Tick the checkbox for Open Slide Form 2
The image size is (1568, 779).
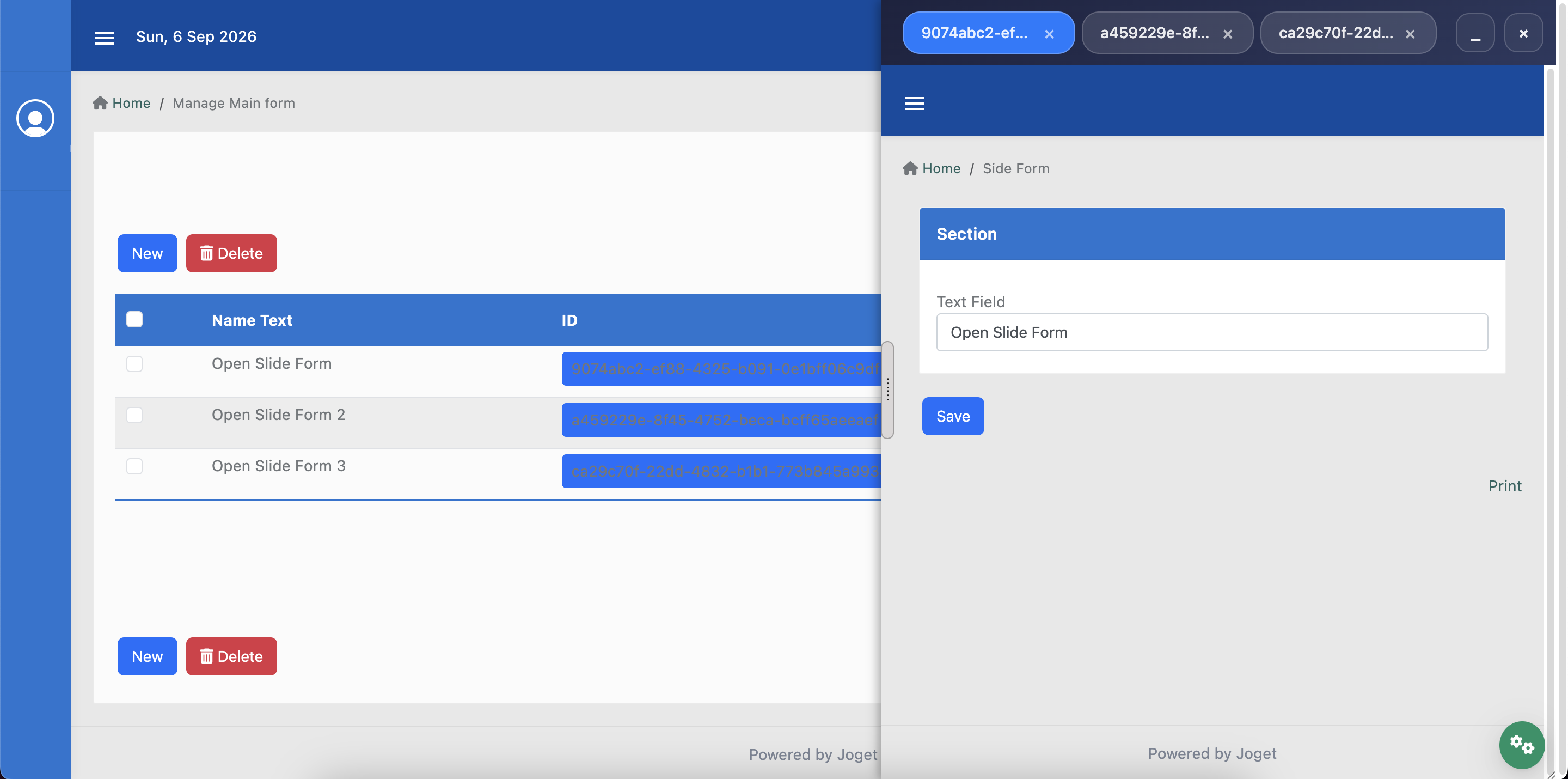tap(134, 415)
